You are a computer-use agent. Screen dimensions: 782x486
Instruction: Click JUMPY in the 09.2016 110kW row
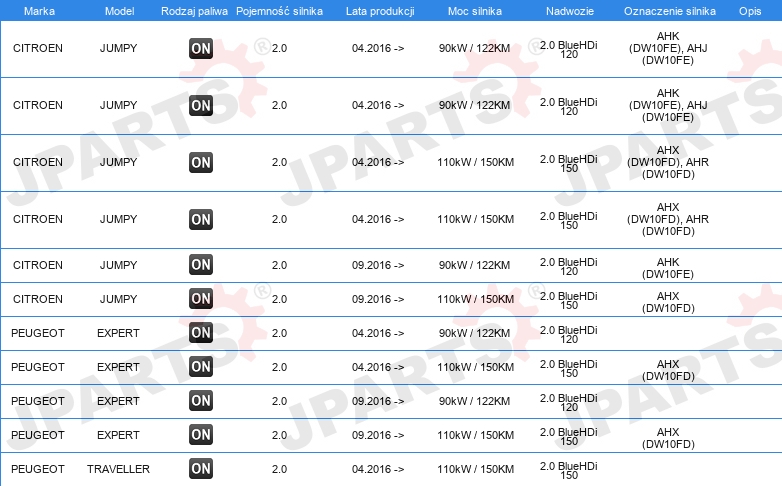pyautogui.click(x=118, y=299)
